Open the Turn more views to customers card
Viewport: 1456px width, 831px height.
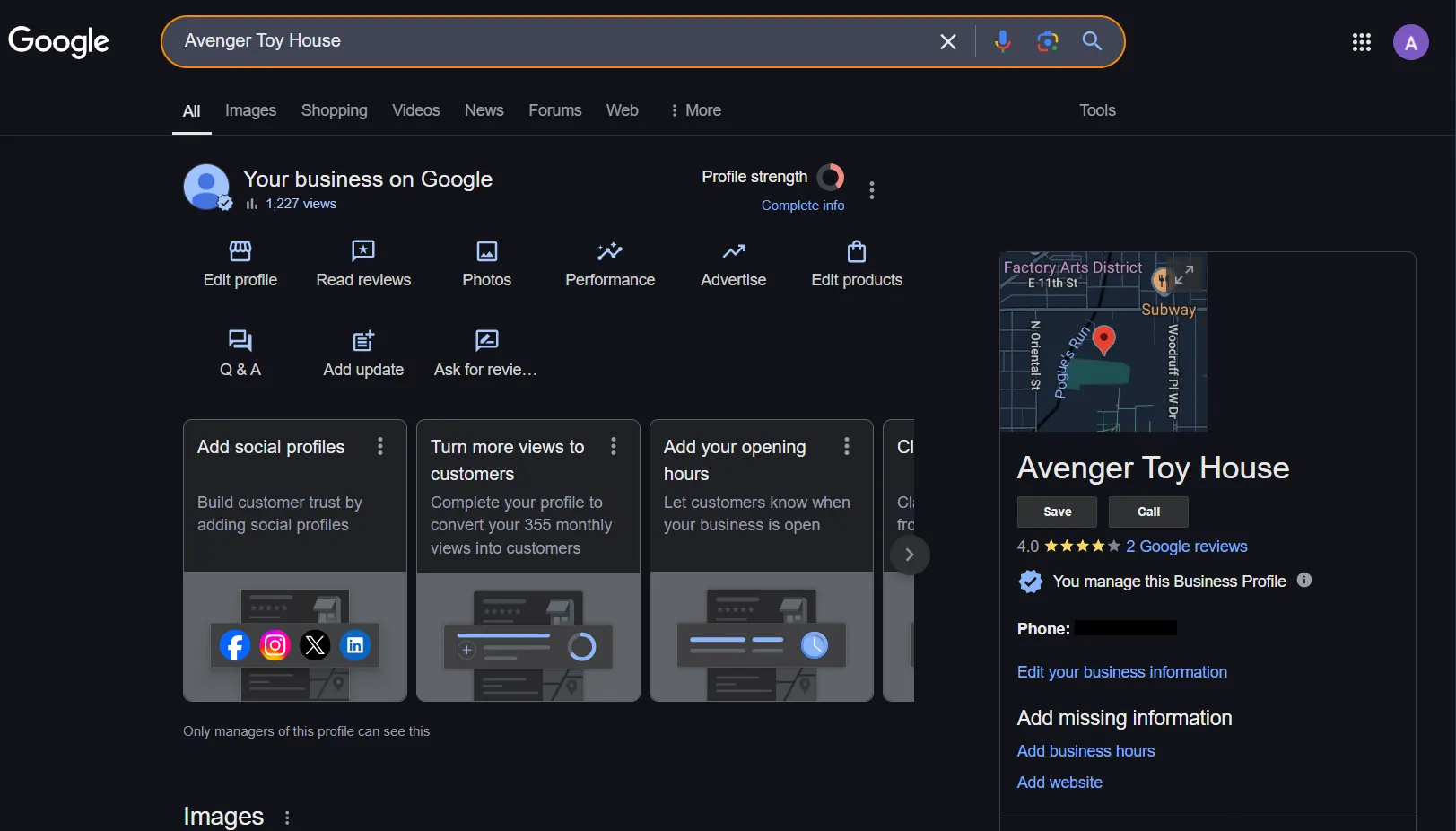click(528, 560)
